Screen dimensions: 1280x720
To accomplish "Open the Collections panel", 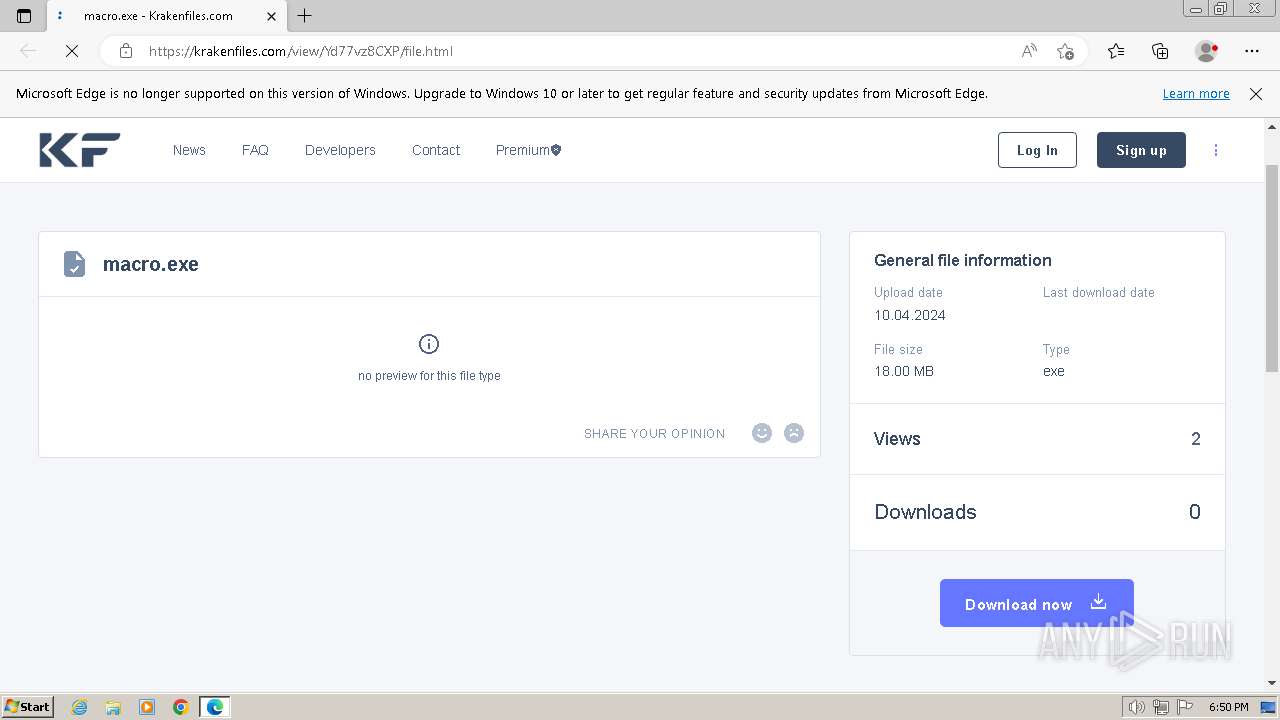I will pyautogui.click(x=1160, y=51).
